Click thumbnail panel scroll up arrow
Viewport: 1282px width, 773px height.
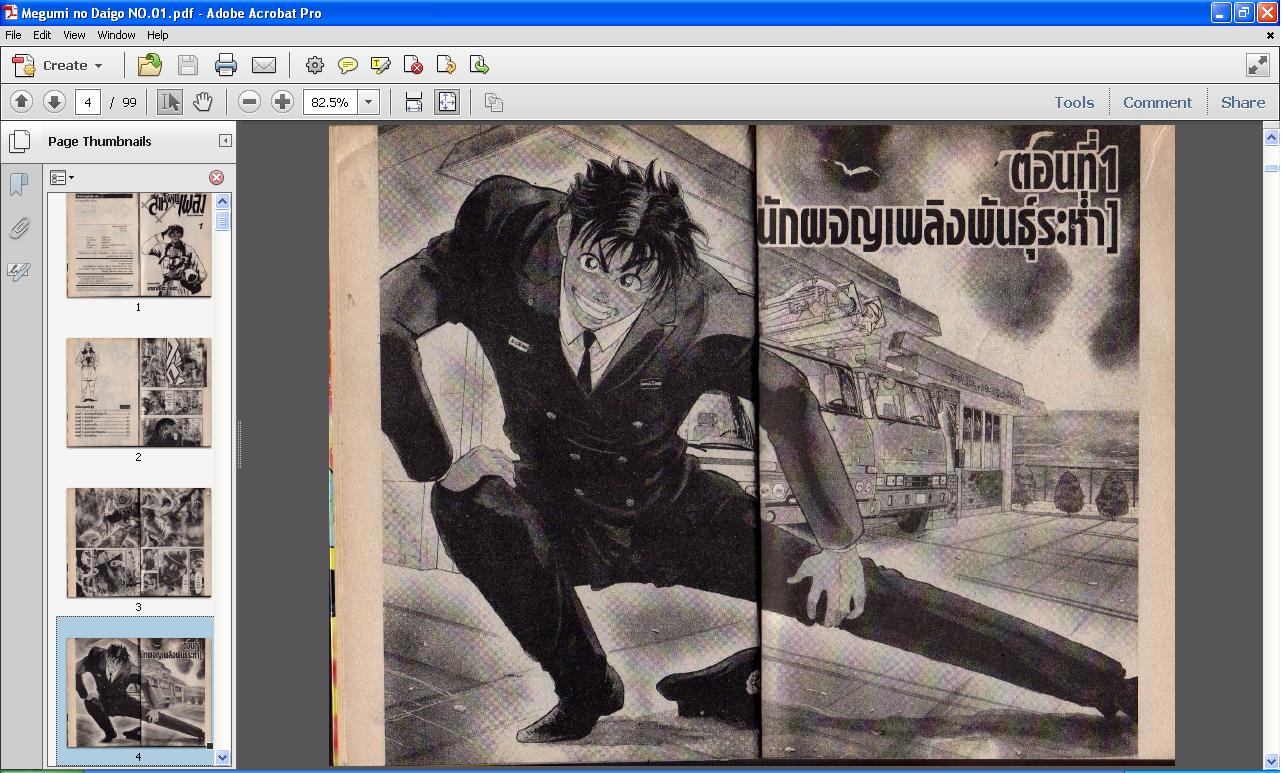[x=223, y=201]
